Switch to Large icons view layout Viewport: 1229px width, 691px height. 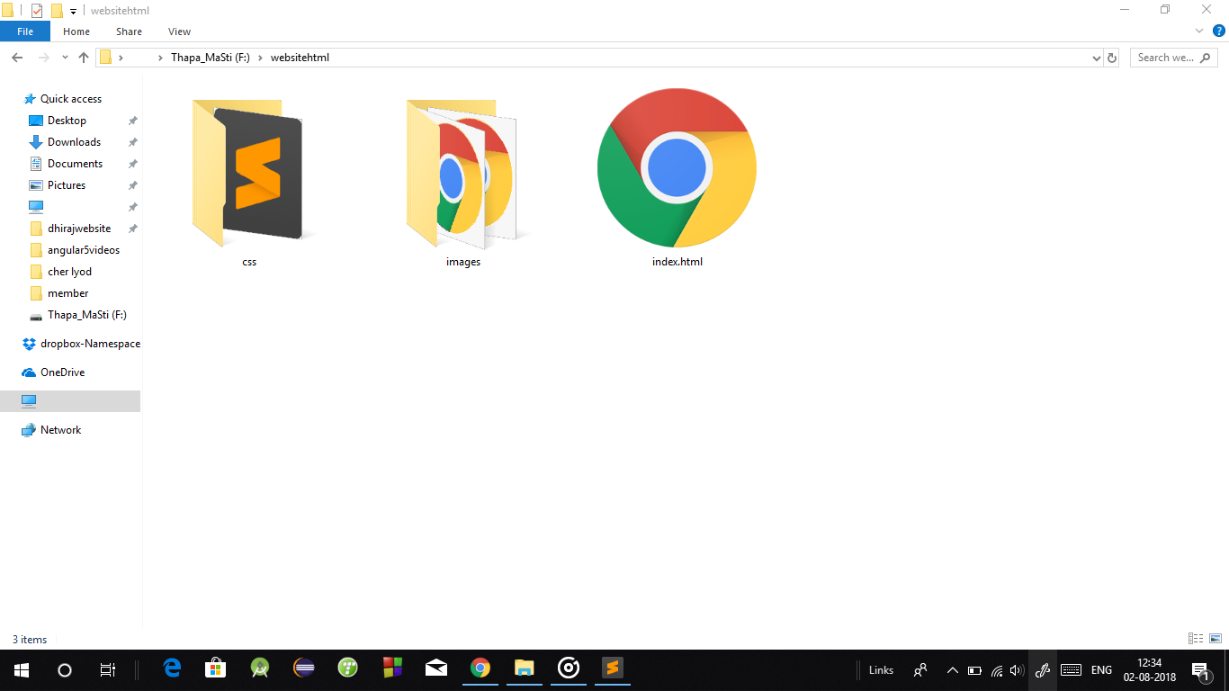(x=1215, y=639)
